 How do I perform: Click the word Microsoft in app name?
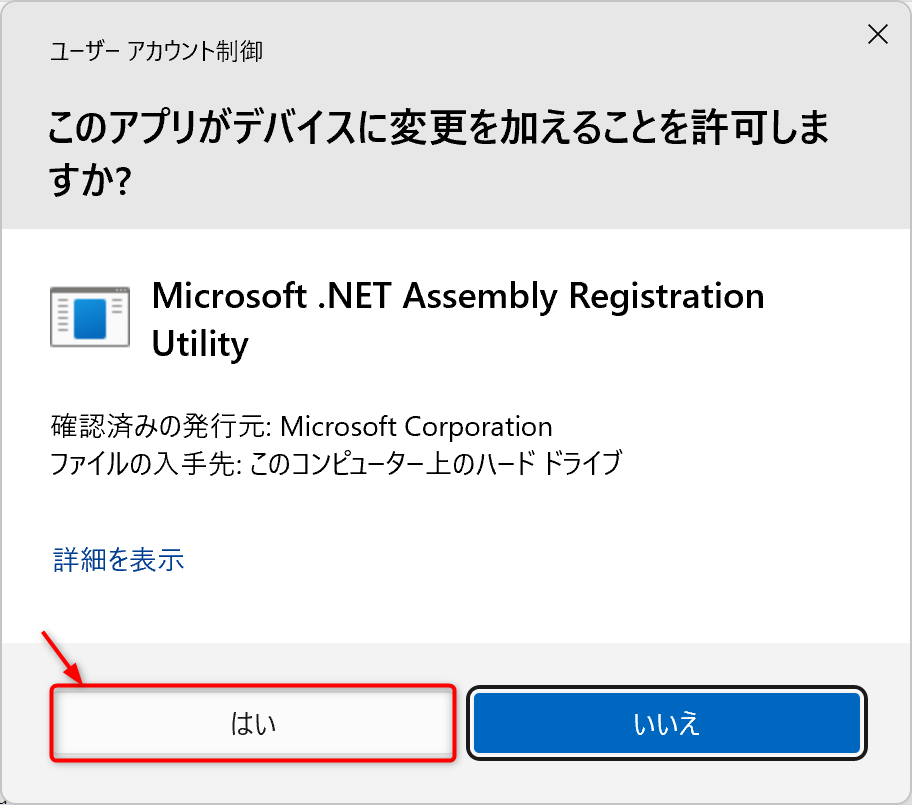click(x=224, y=296)
